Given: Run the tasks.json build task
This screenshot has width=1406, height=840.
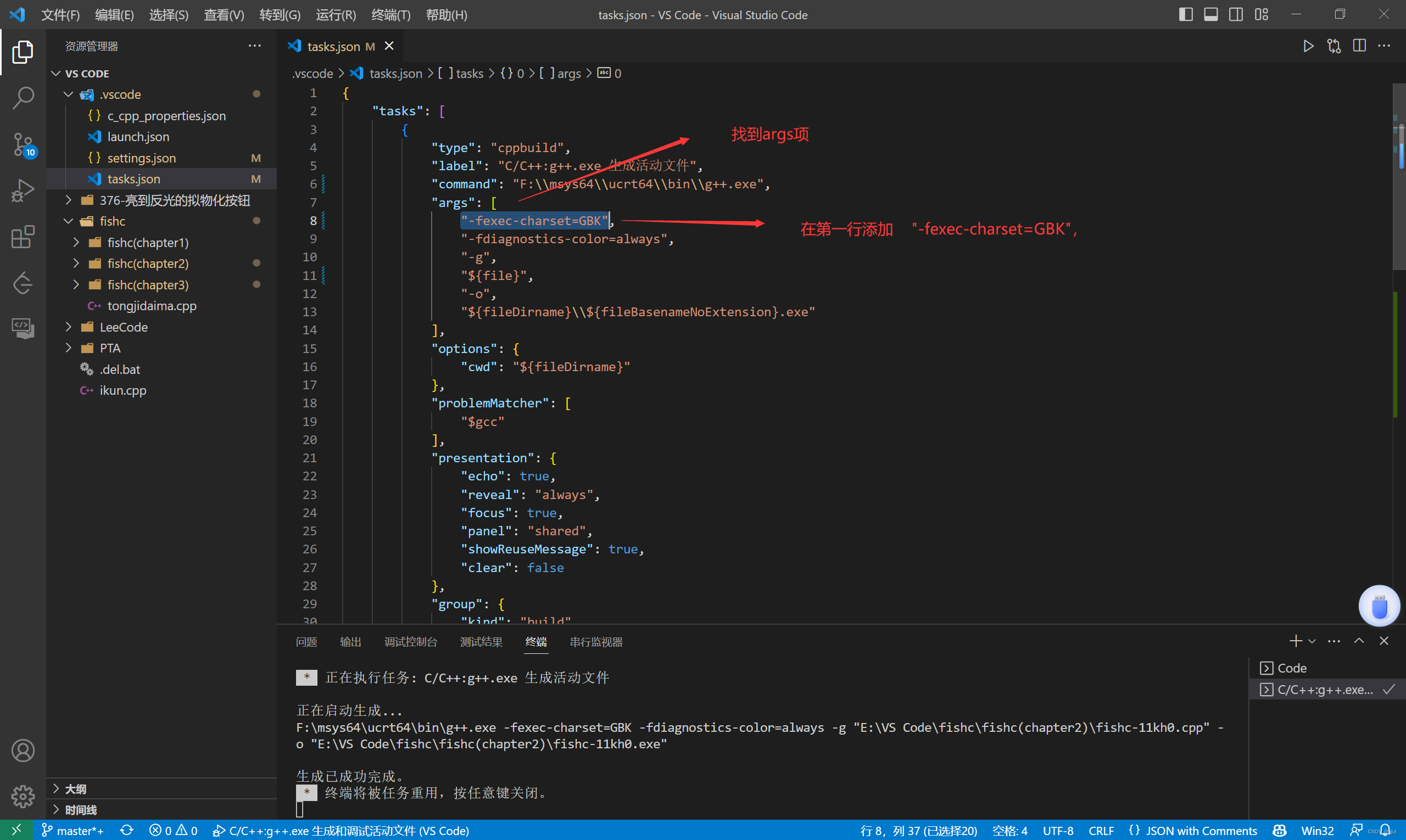Looking at the screenshot, I should click(x=1308, y=46).
